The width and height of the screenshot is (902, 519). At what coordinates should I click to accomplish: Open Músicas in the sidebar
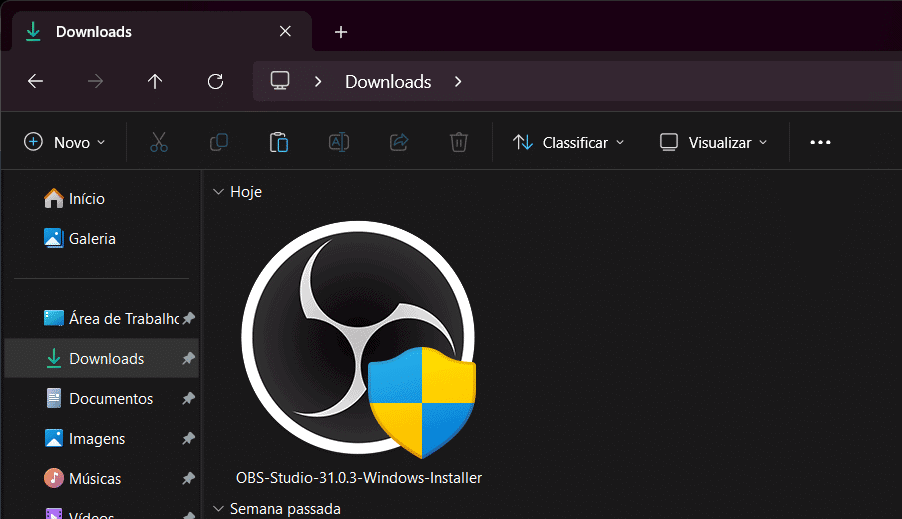point(83,478)
